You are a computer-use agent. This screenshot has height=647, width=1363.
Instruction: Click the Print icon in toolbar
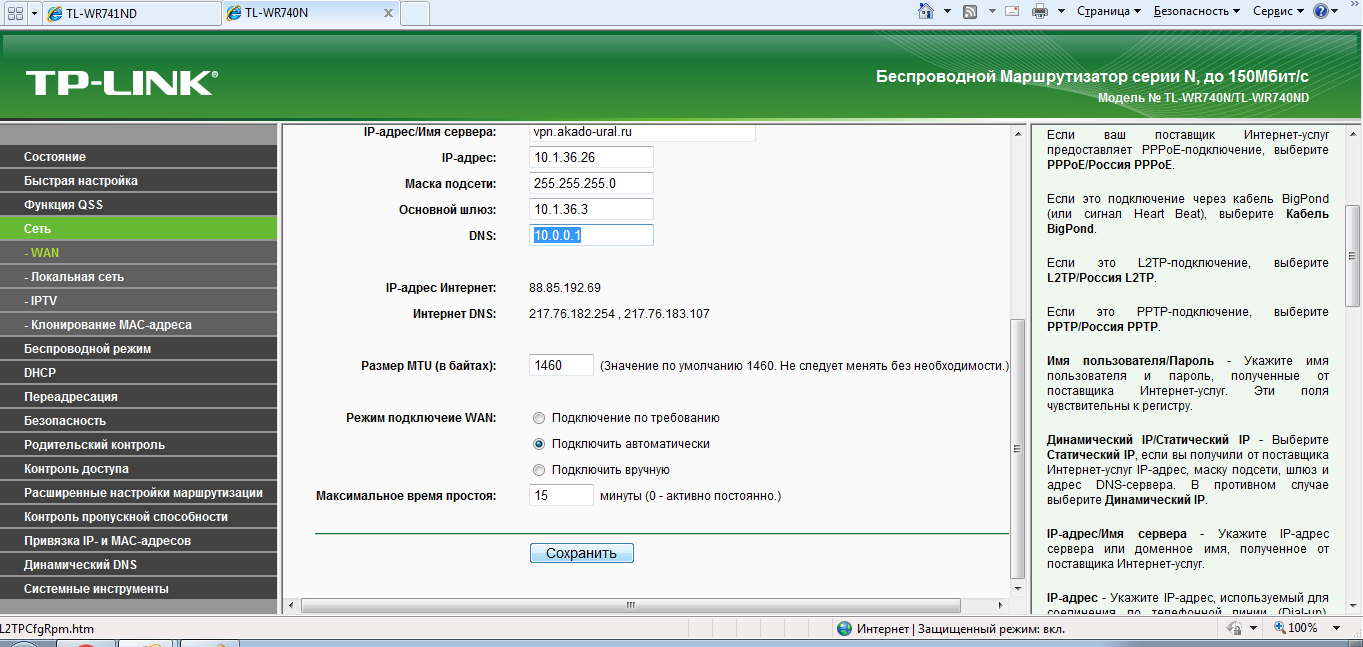(1040, 11)
